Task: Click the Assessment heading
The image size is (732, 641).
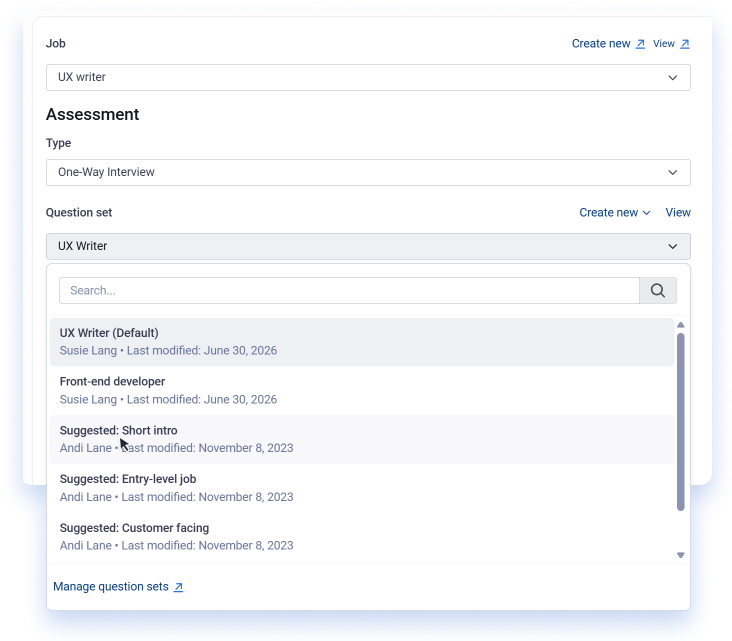Action: coord(92,114)
